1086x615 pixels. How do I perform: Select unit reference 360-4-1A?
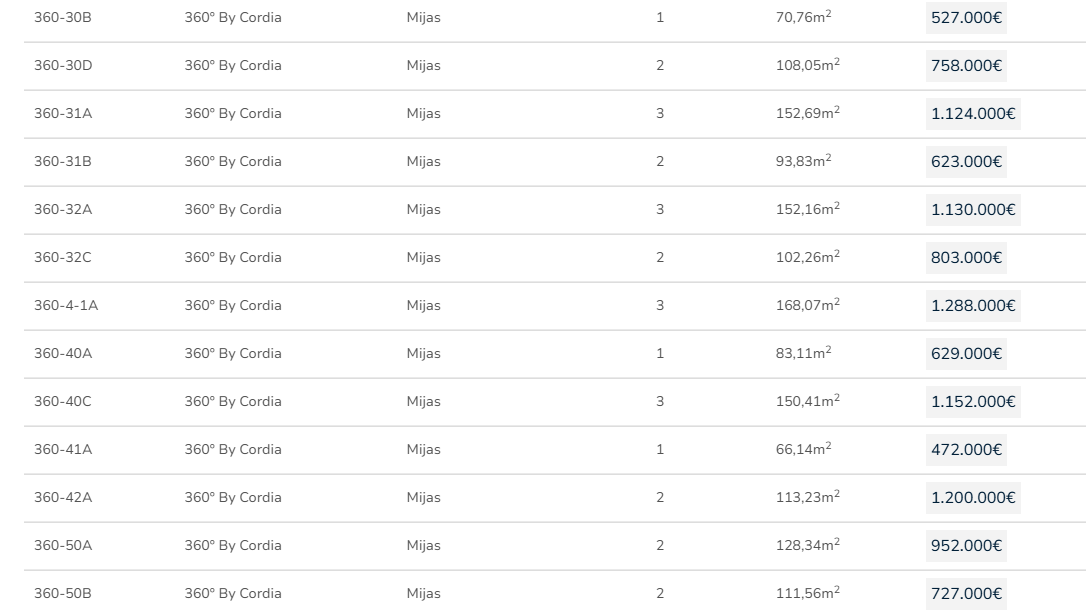(66, 306)
